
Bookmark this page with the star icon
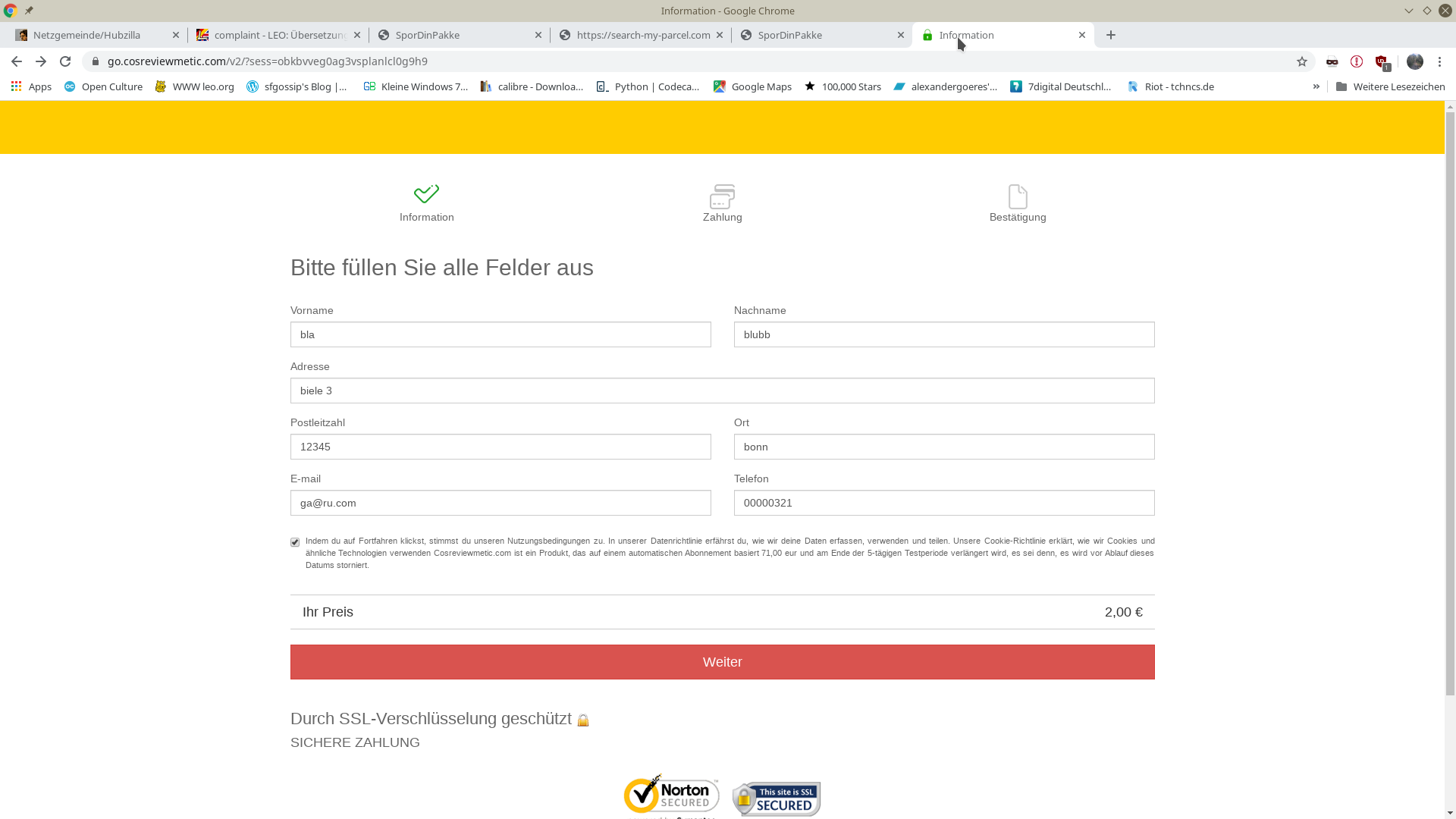(1302, 61)
